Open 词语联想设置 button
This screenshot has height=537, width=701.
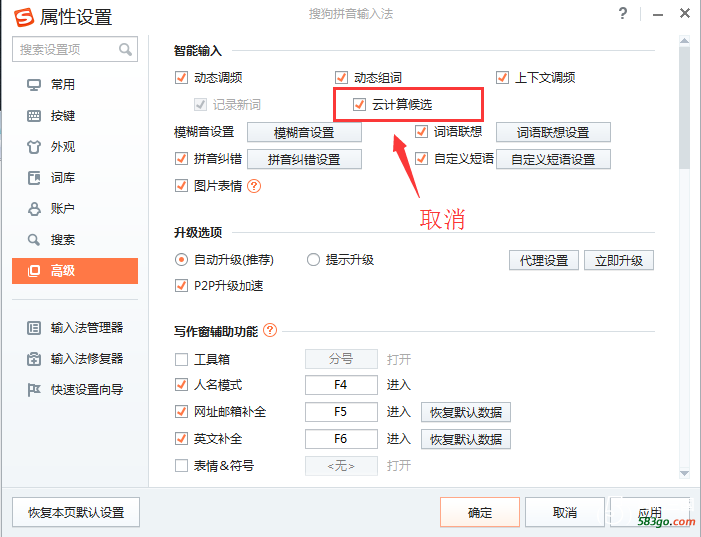click(x=553, y=132)
